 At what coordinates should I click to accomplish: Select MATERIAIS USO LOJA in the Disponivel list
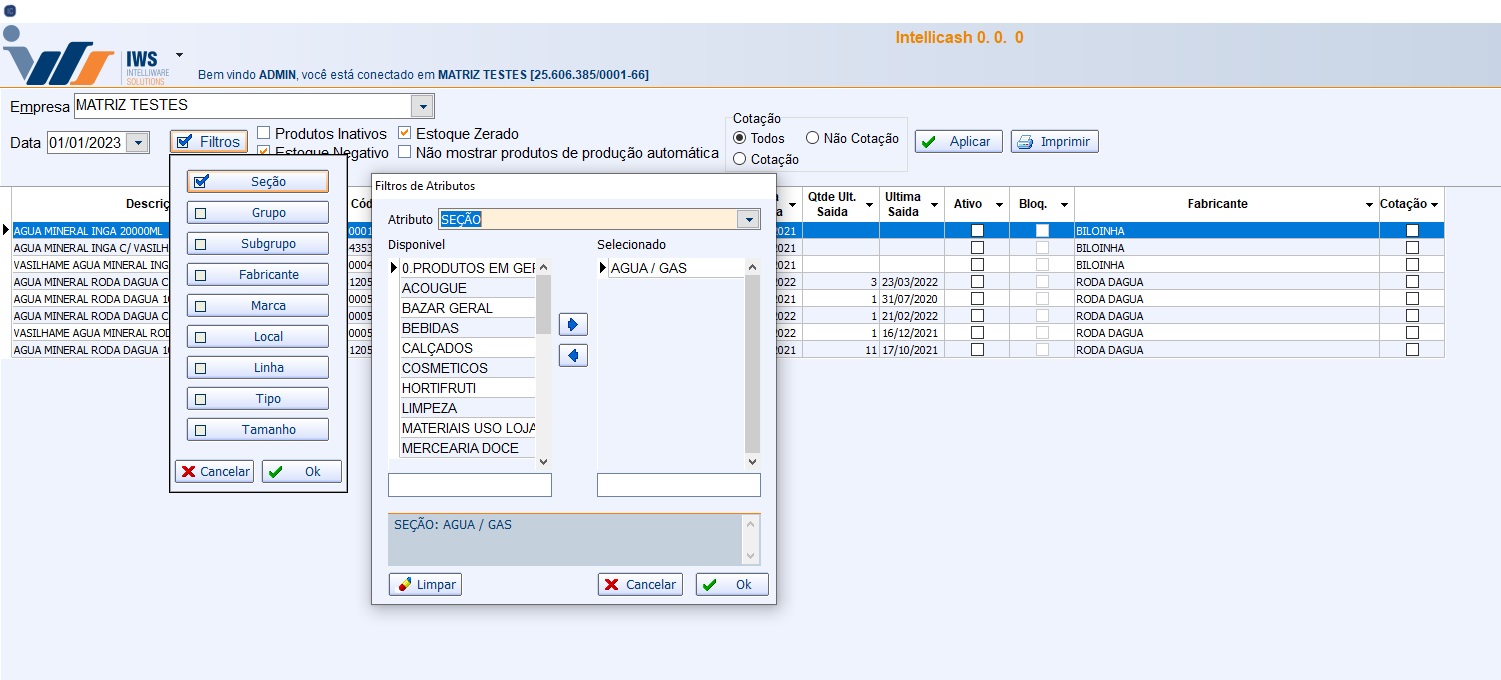pos(468,428)
